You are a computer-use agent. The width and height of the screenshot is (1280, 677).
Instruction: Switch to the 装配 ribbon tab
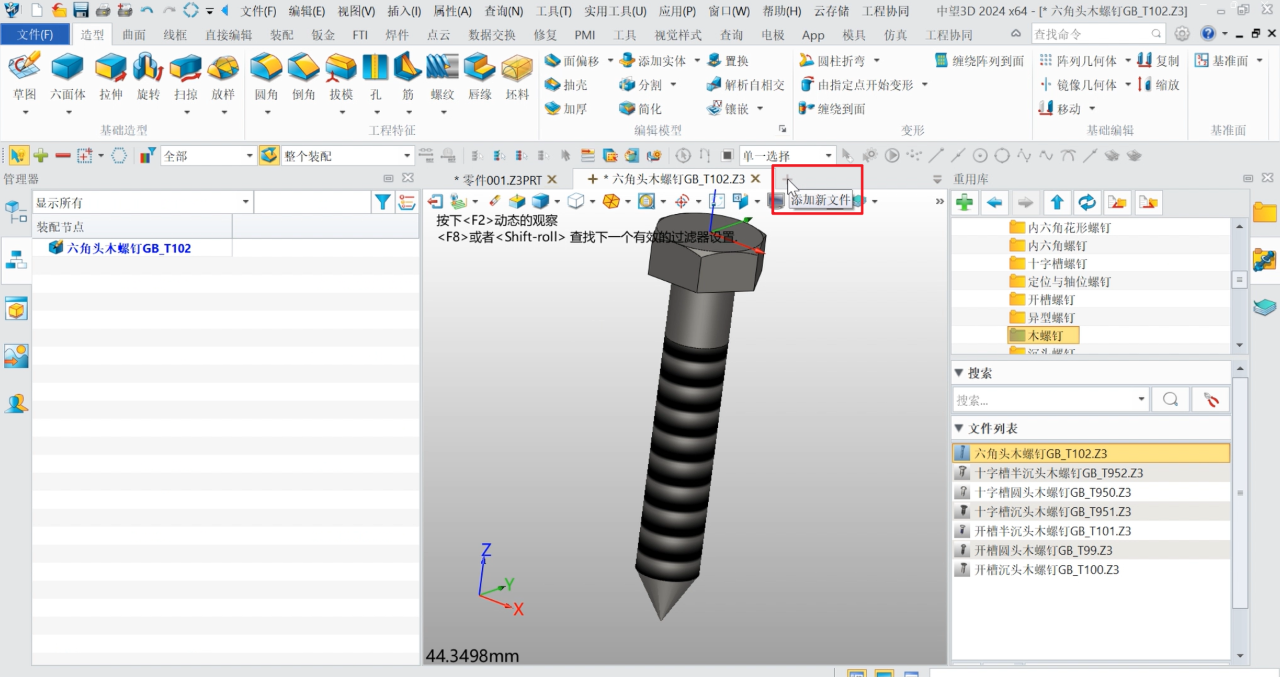(282, 34)
